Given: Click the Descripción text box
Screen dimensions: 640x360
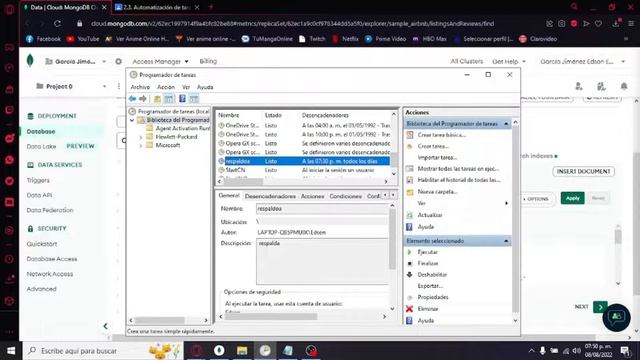Looking at the screenshot, I should tap(322, 262).
